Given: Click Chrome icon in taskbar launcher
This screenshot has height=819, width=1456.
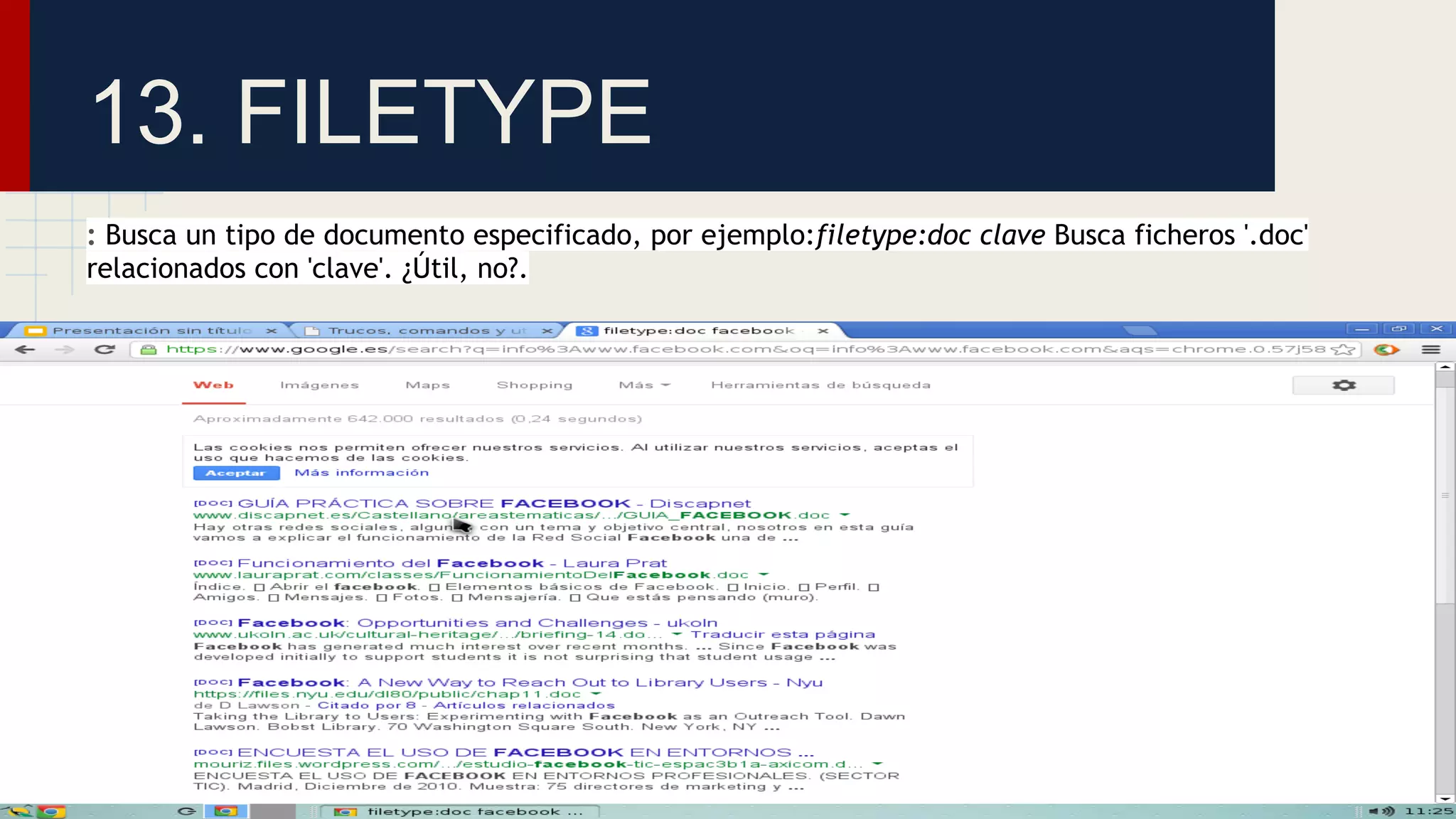Looking at the screenshot, I should click(51, 811).
